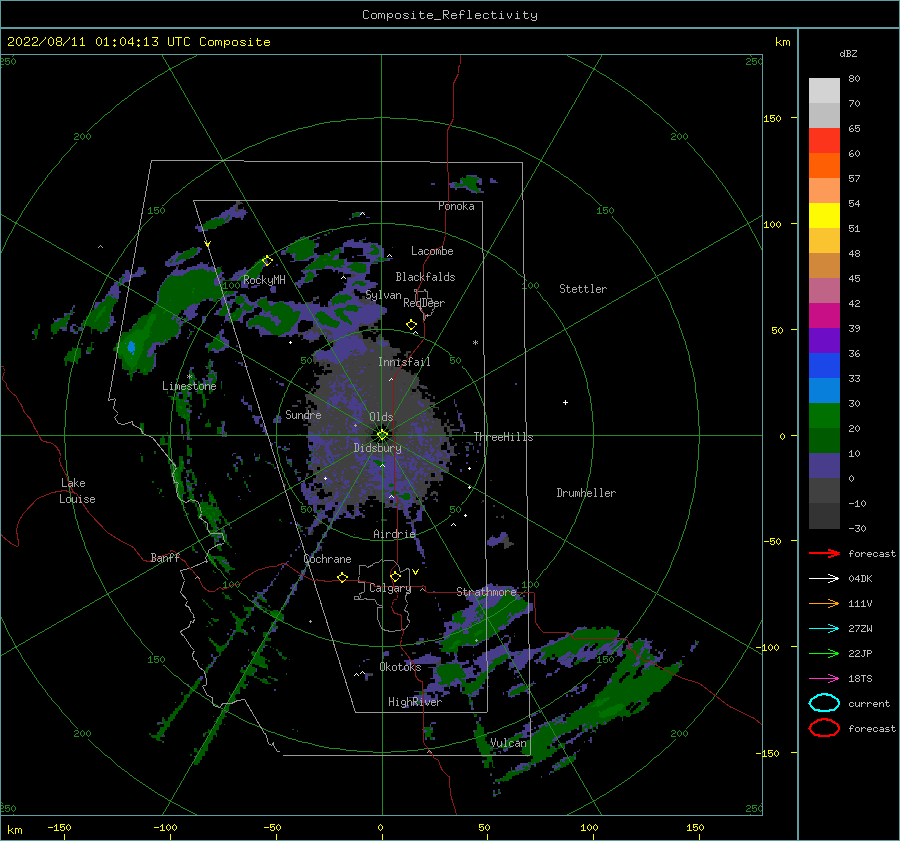Click the red forecast arrow legend icon
Image resolution: width=900 pixels, height=841 pixels.
pyautogui.click(x=824, y=553)
